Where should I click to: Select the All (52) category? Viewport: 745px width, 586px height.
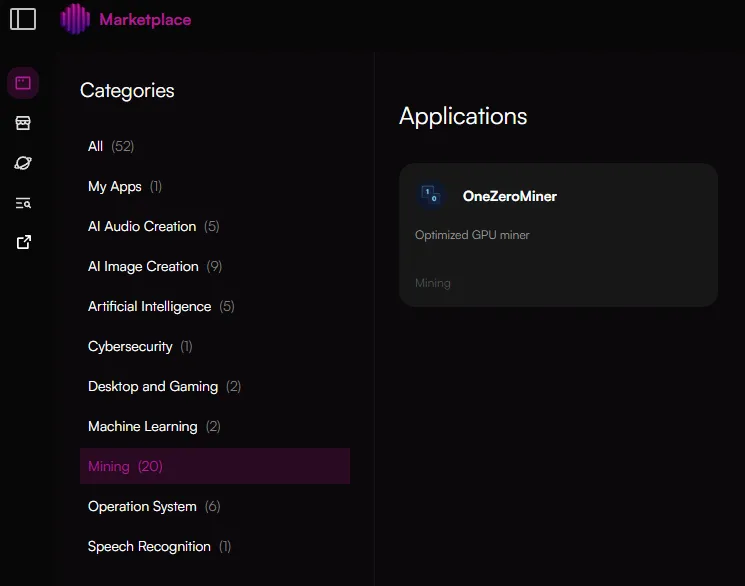click(215, 146)
